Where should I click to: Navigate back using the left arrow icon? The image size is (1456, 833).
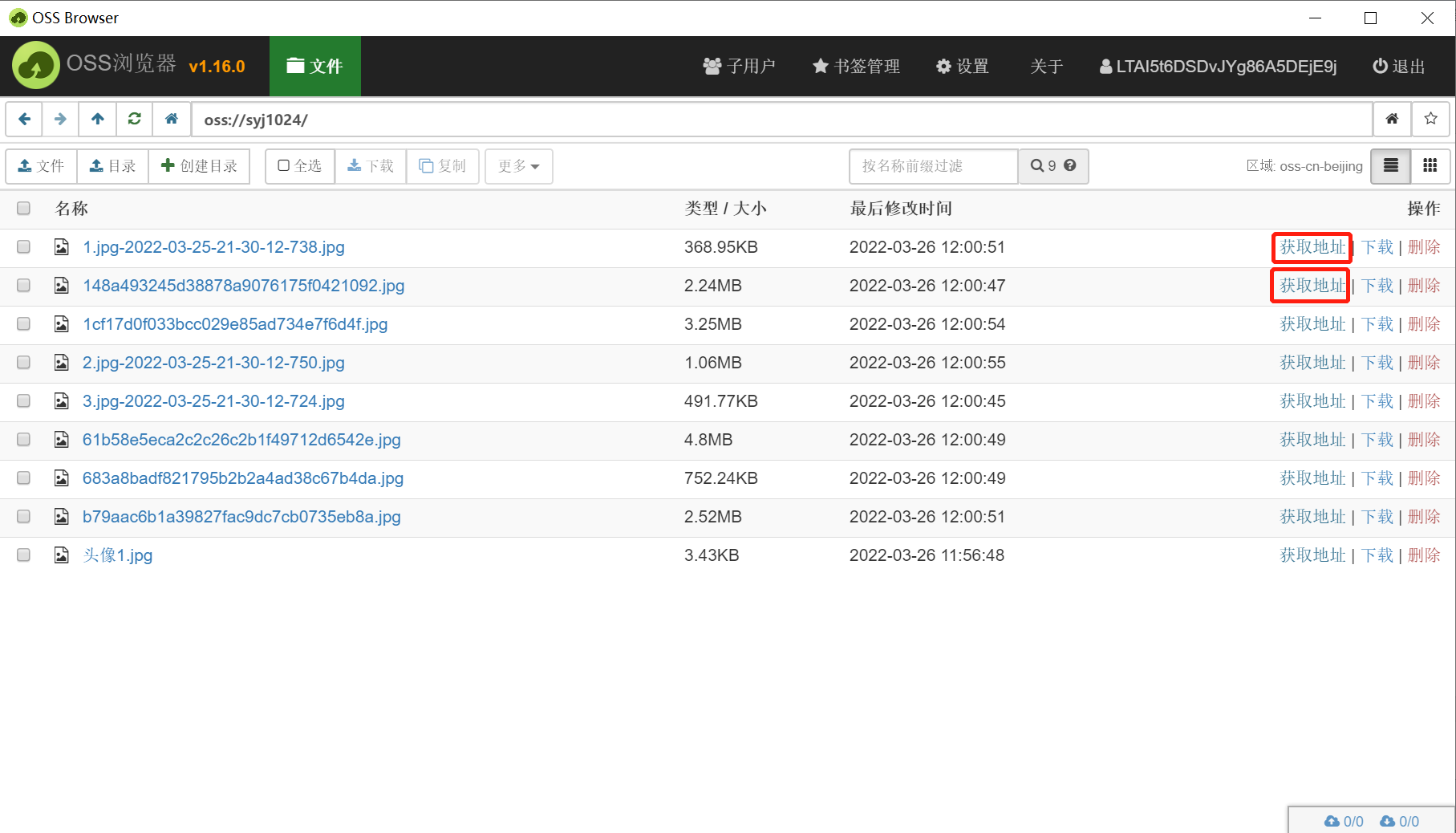(23, 119)
